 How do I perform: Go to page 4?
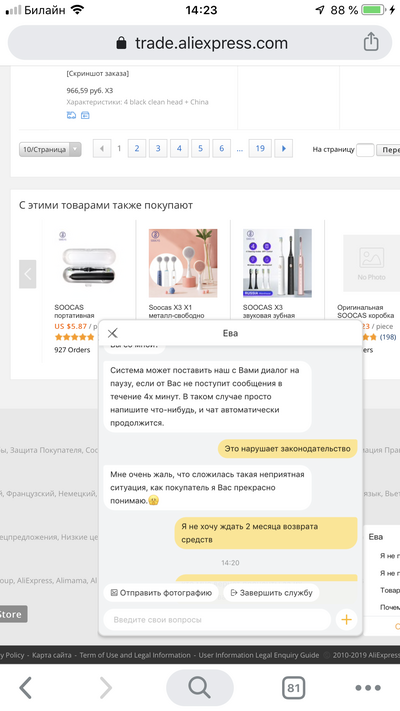pyautogui.click(x=179, y=148)
